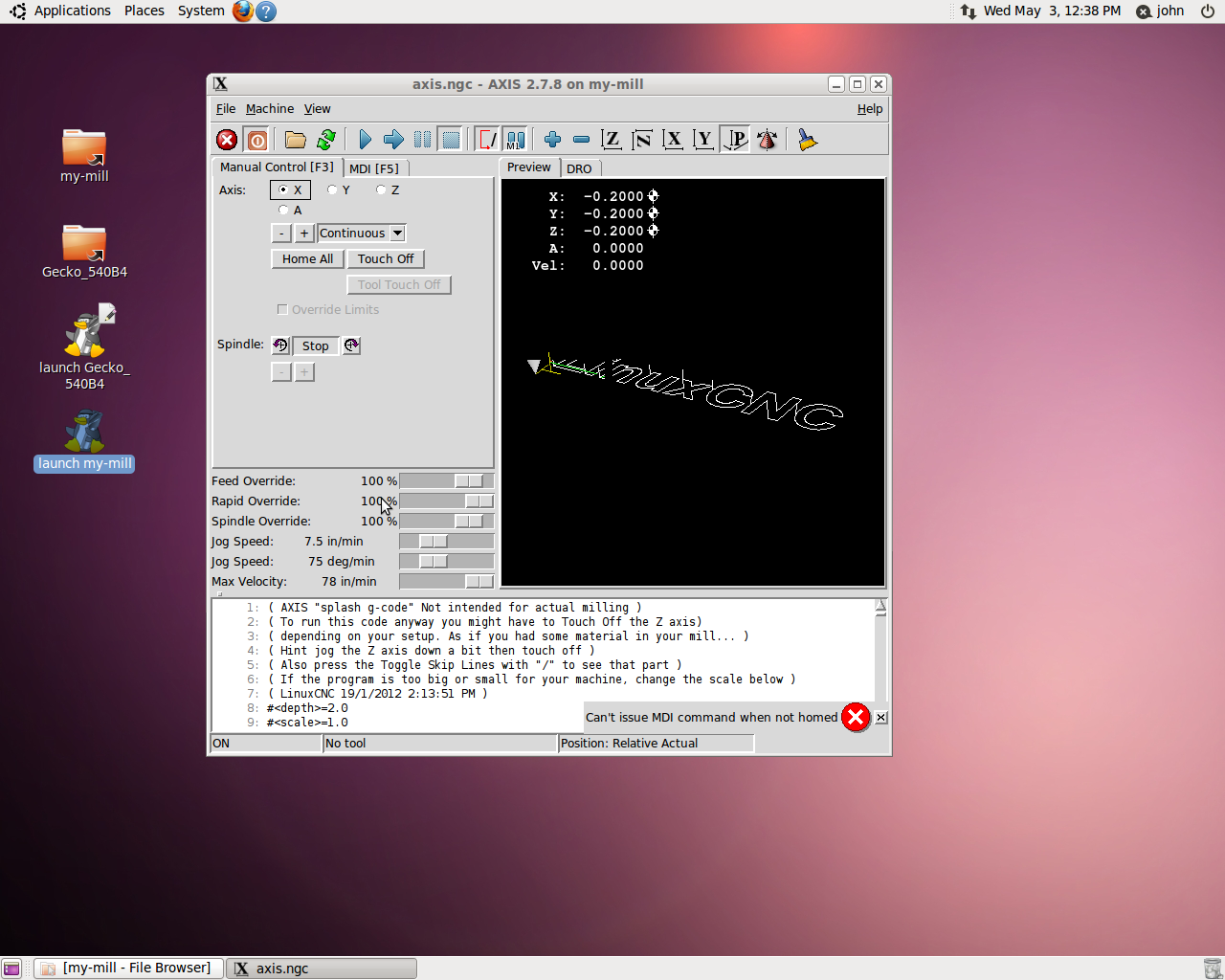
Task: Open a G-code file with folder icon
Action: click(295, 140)
